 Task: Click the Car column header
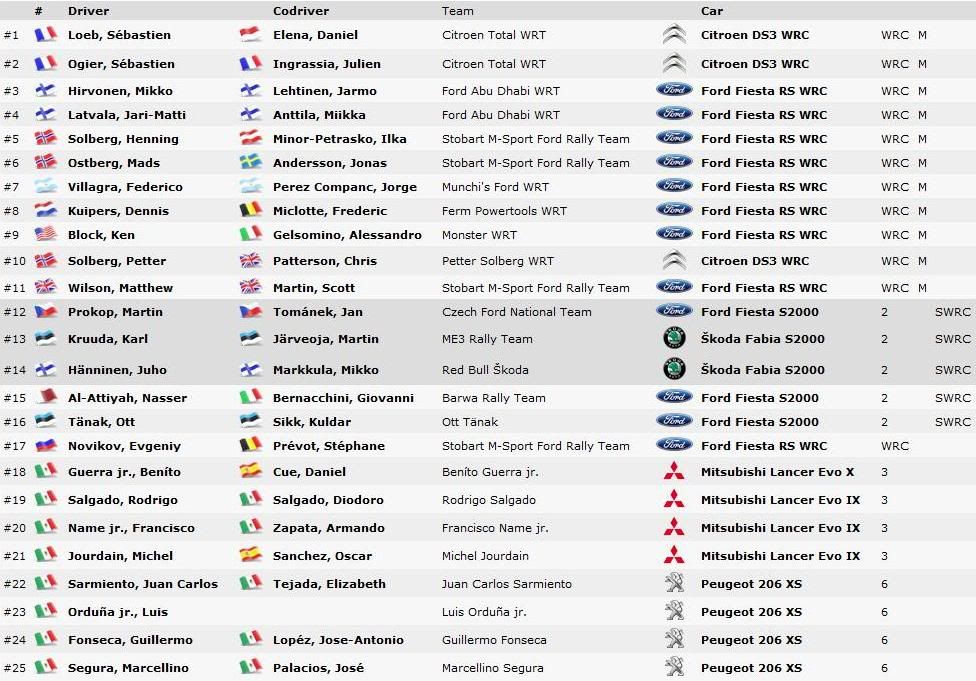coord(711,11)
